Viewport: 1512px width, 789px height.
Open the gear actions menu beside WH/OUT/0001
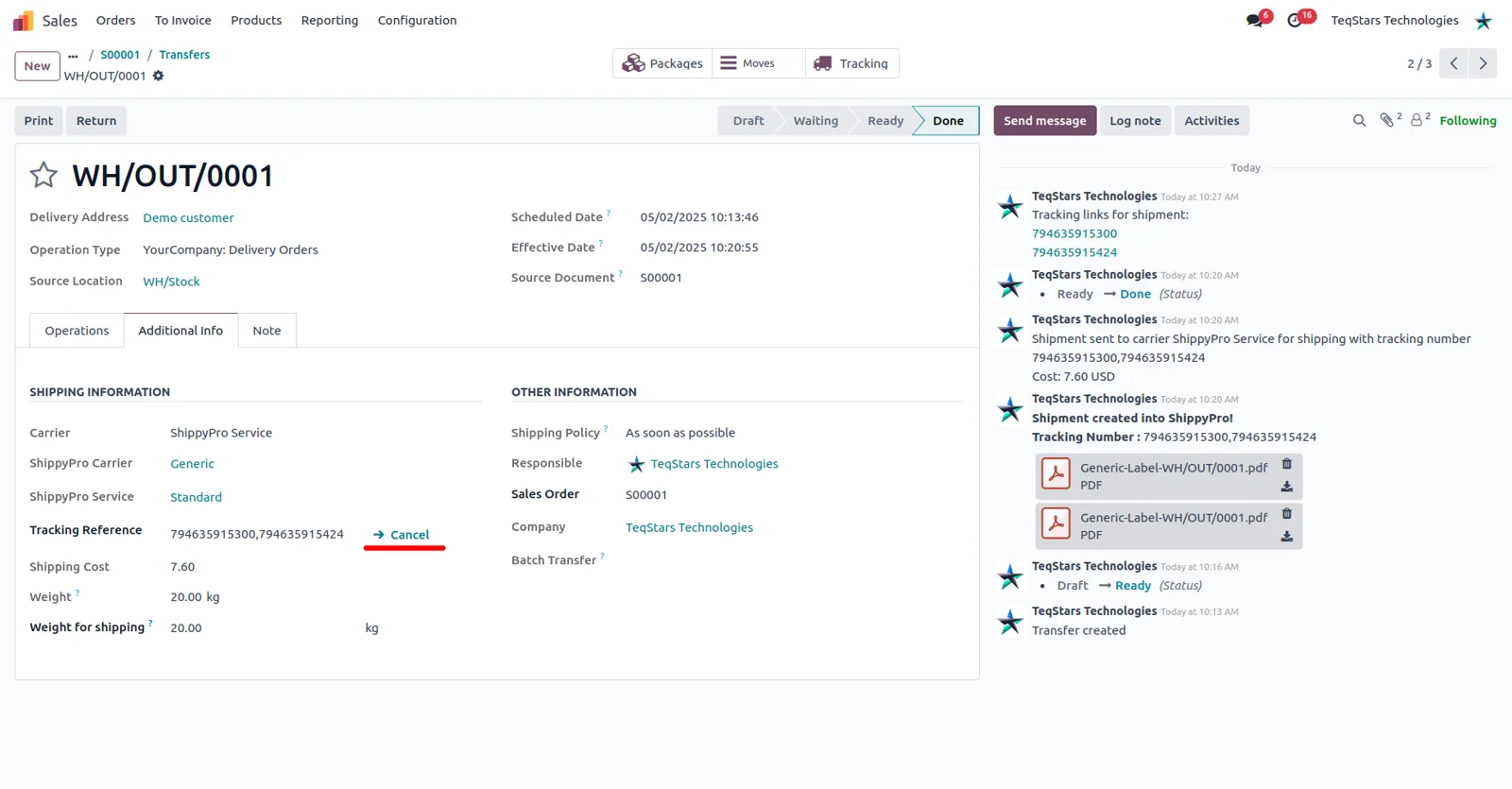[x=159, y=76]
